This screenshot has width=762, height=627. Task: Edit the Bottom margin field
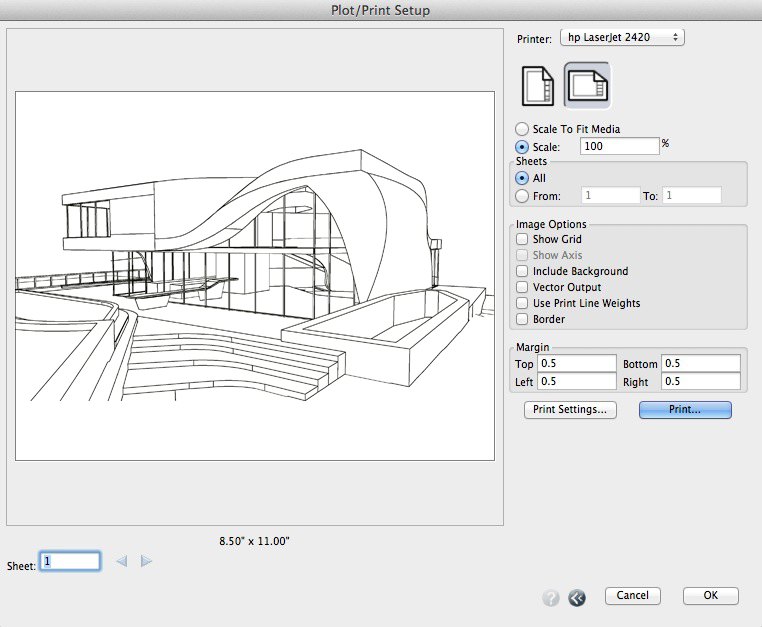[701, 364]
